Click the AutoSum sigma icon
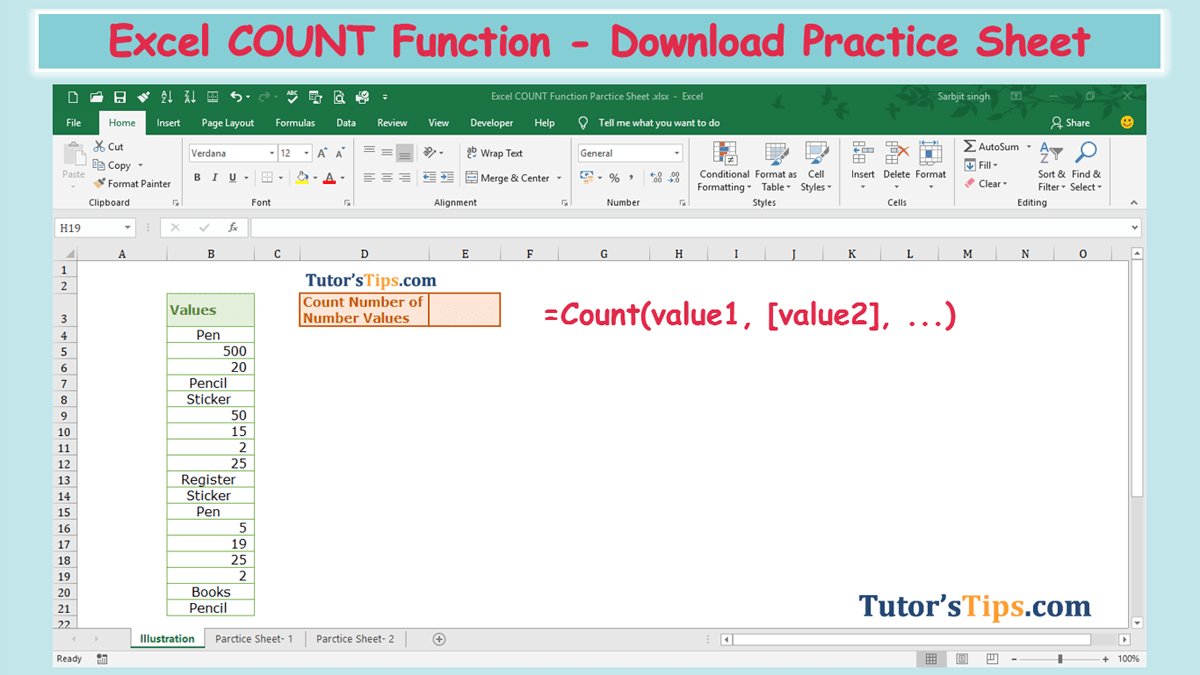1200x675 pixels. pos(970,146)
